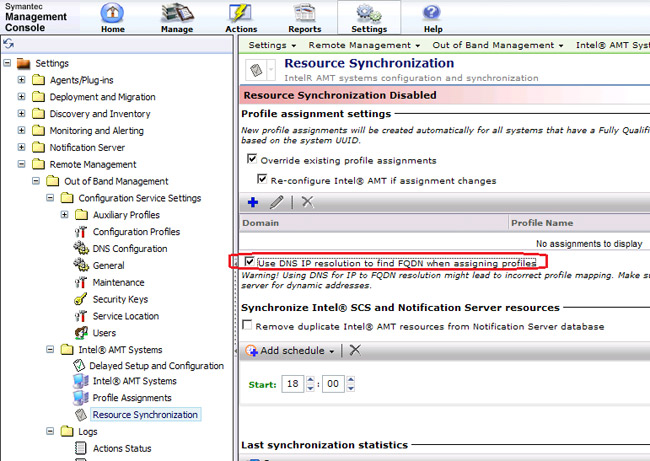Click the pencil edit assignment icon
Viewport: 650px width, 461px height.
coord(276,202)
